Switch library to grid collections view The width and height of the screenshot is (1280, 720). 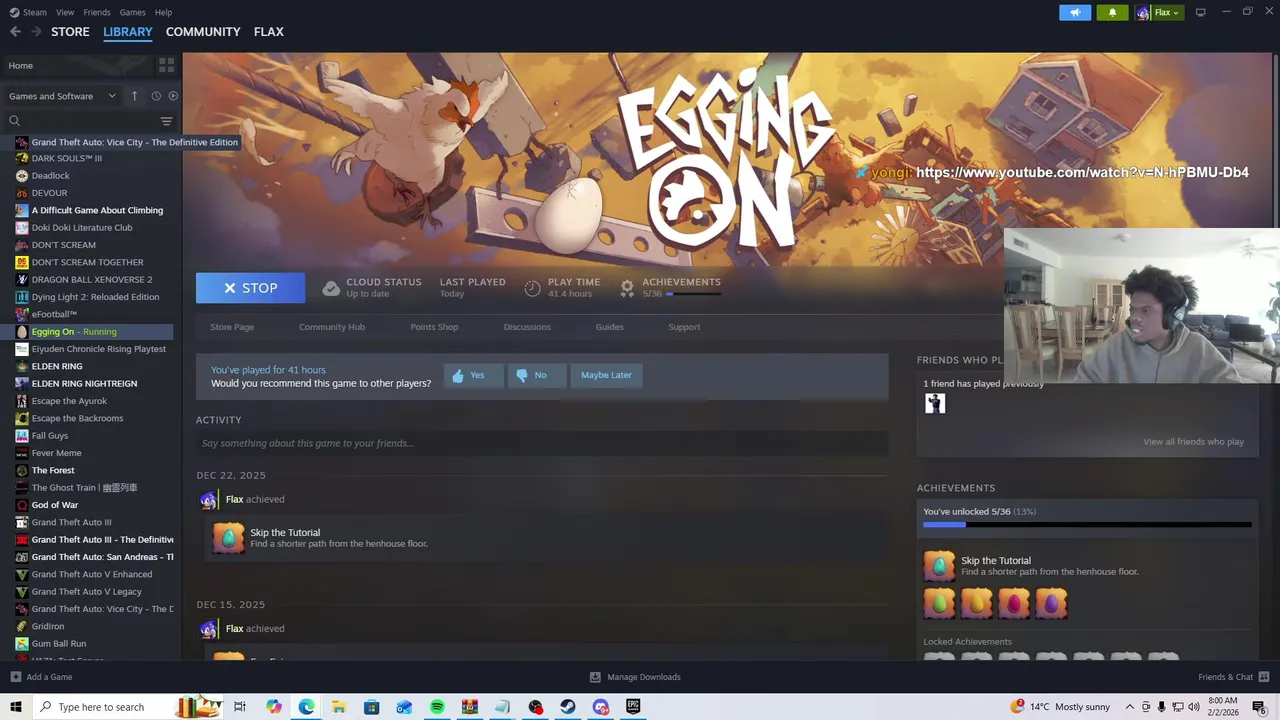pyautogui.click(x=166, y=65)
